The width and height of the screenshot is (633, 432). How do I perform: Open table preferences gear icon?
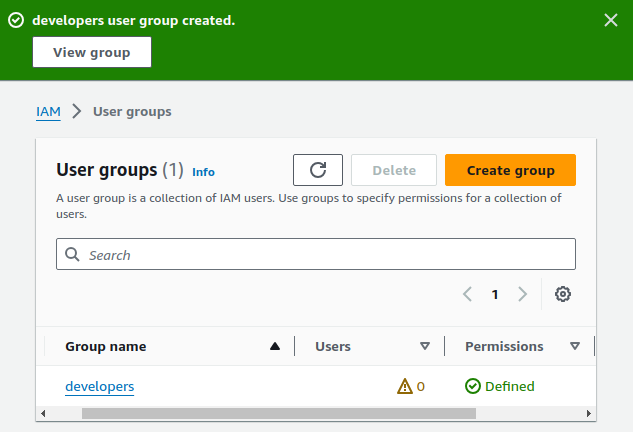[x=563, y=294]
